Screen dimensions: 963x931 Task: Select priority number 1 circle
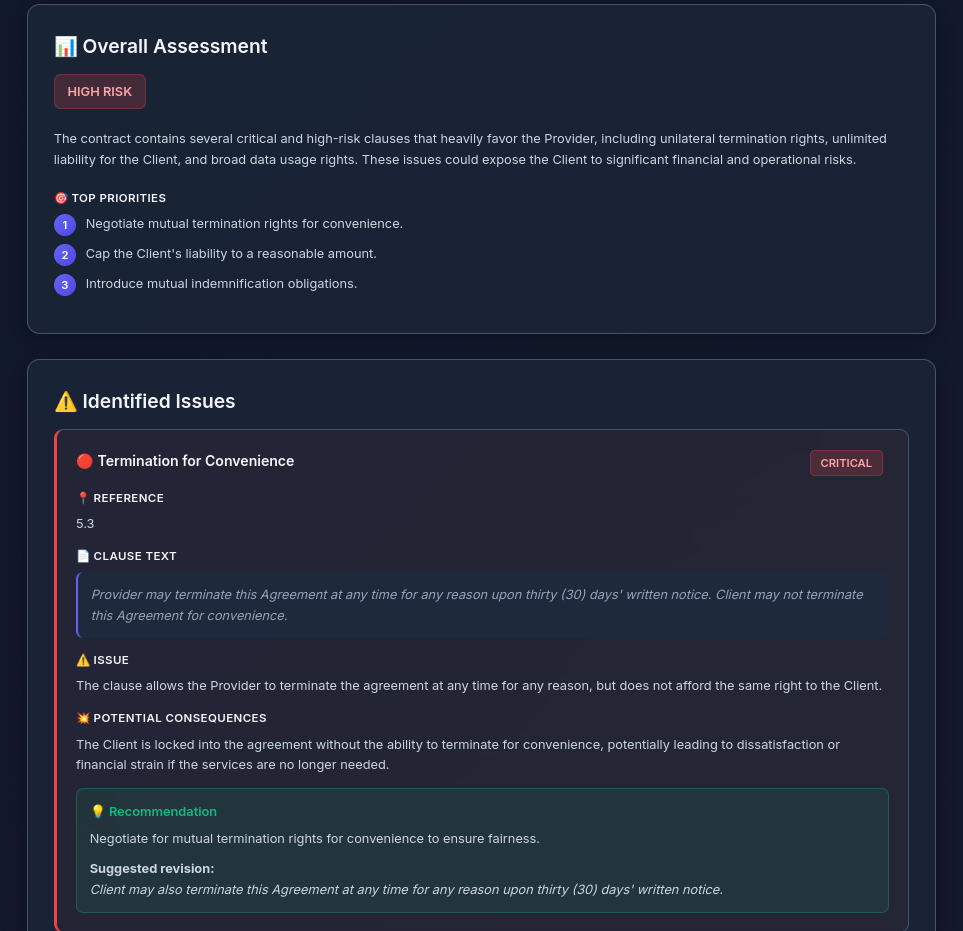tap(65, 225)
